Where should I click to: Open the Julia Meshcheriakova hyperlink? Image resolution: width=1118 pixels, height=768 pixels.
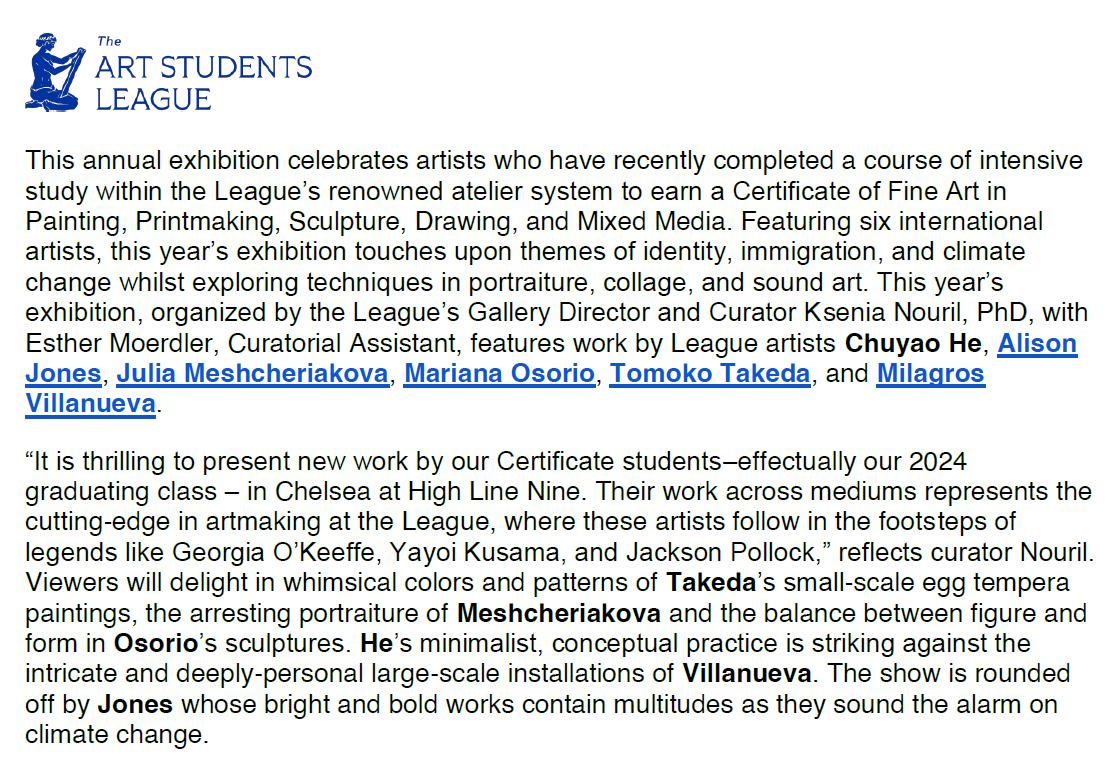coord(252,373)
